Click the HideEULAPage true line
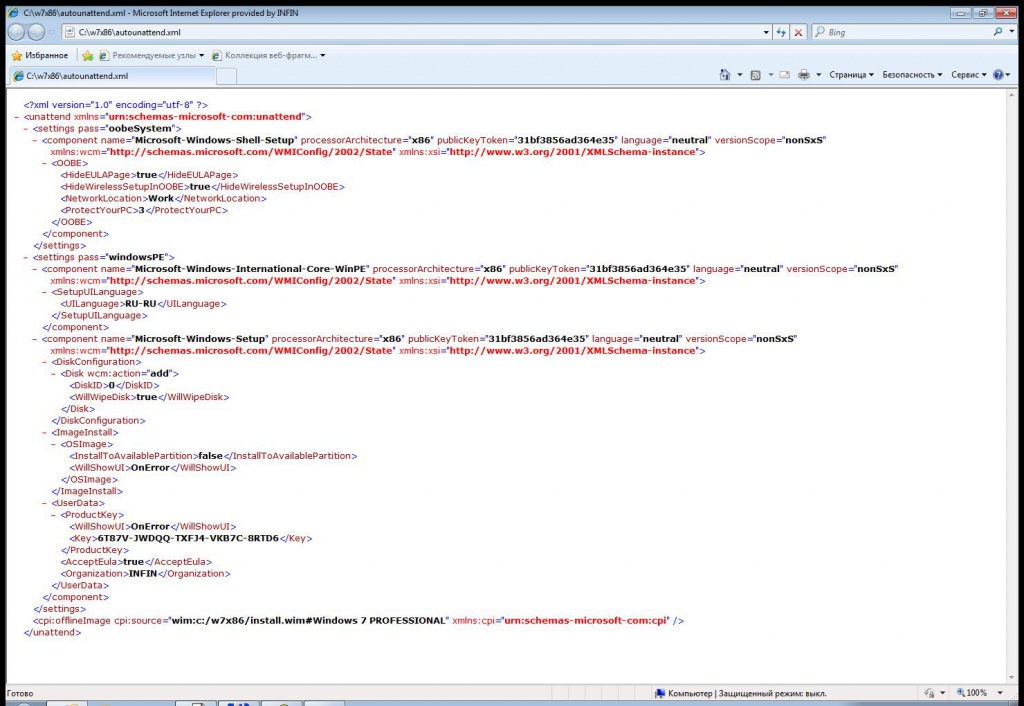 pyautogui.click(x=150, y=175)
